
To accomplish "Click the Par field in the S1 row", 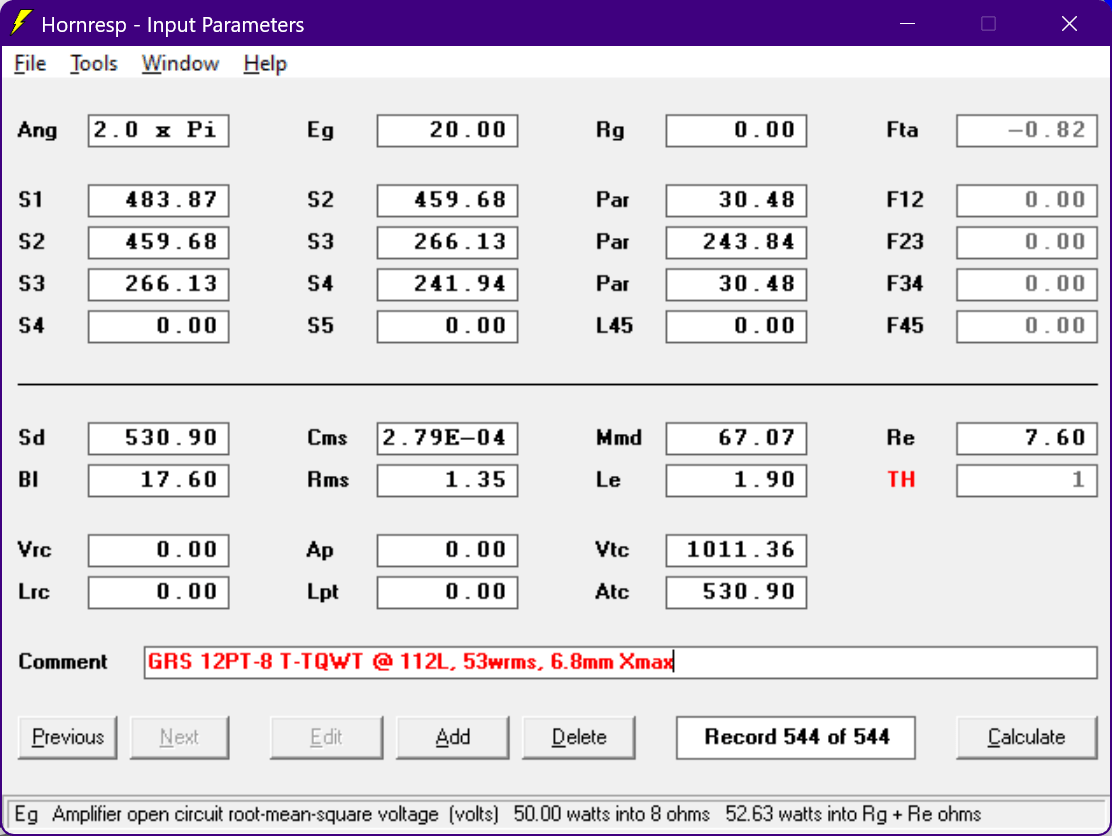I will pyautogui.click(x=736, y=200).
